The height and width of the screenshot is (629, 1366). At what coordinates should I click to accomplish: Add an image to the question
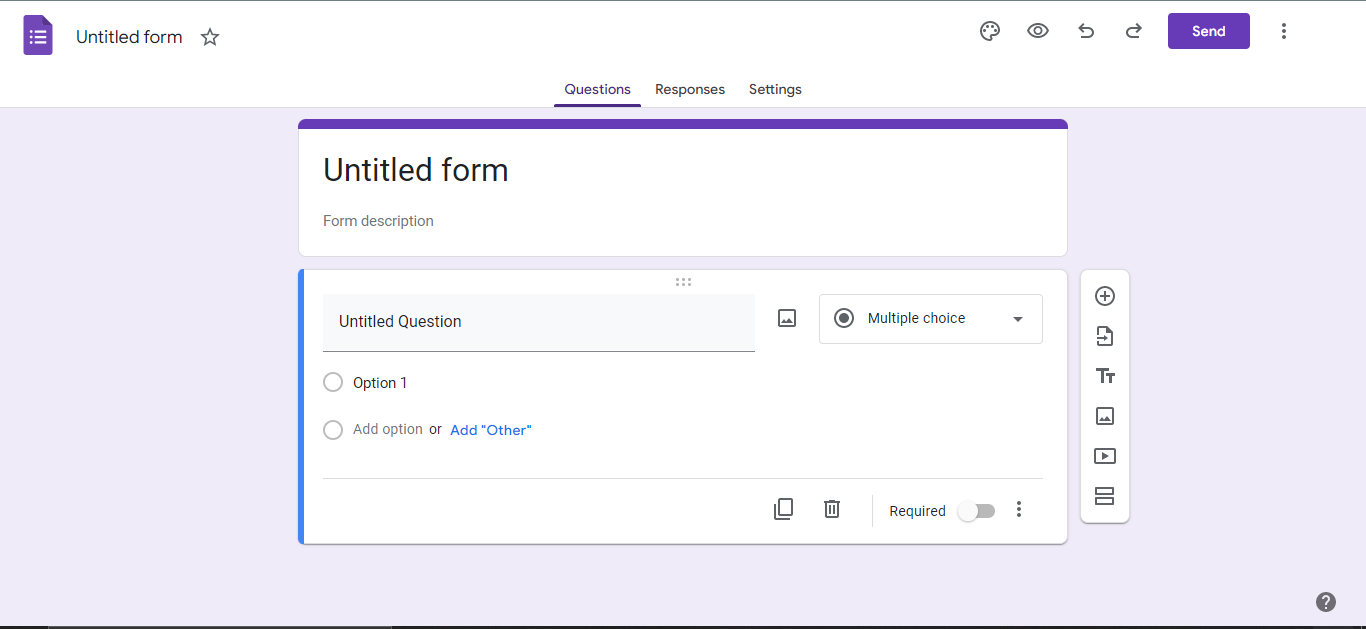click(787, 318)
